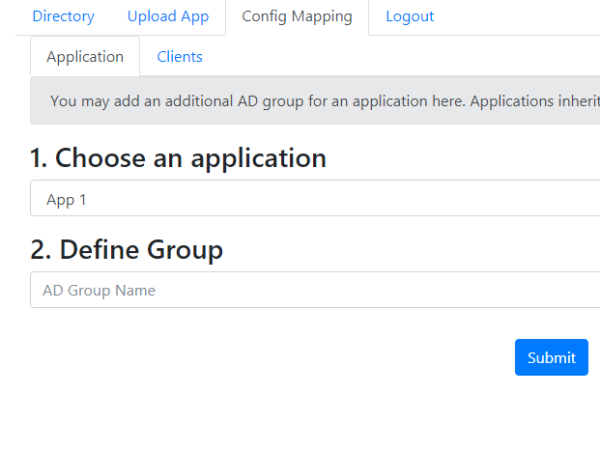Switch to the Upload App tab
The height and width of the screenshot is (450, 600).
[168, 17]
